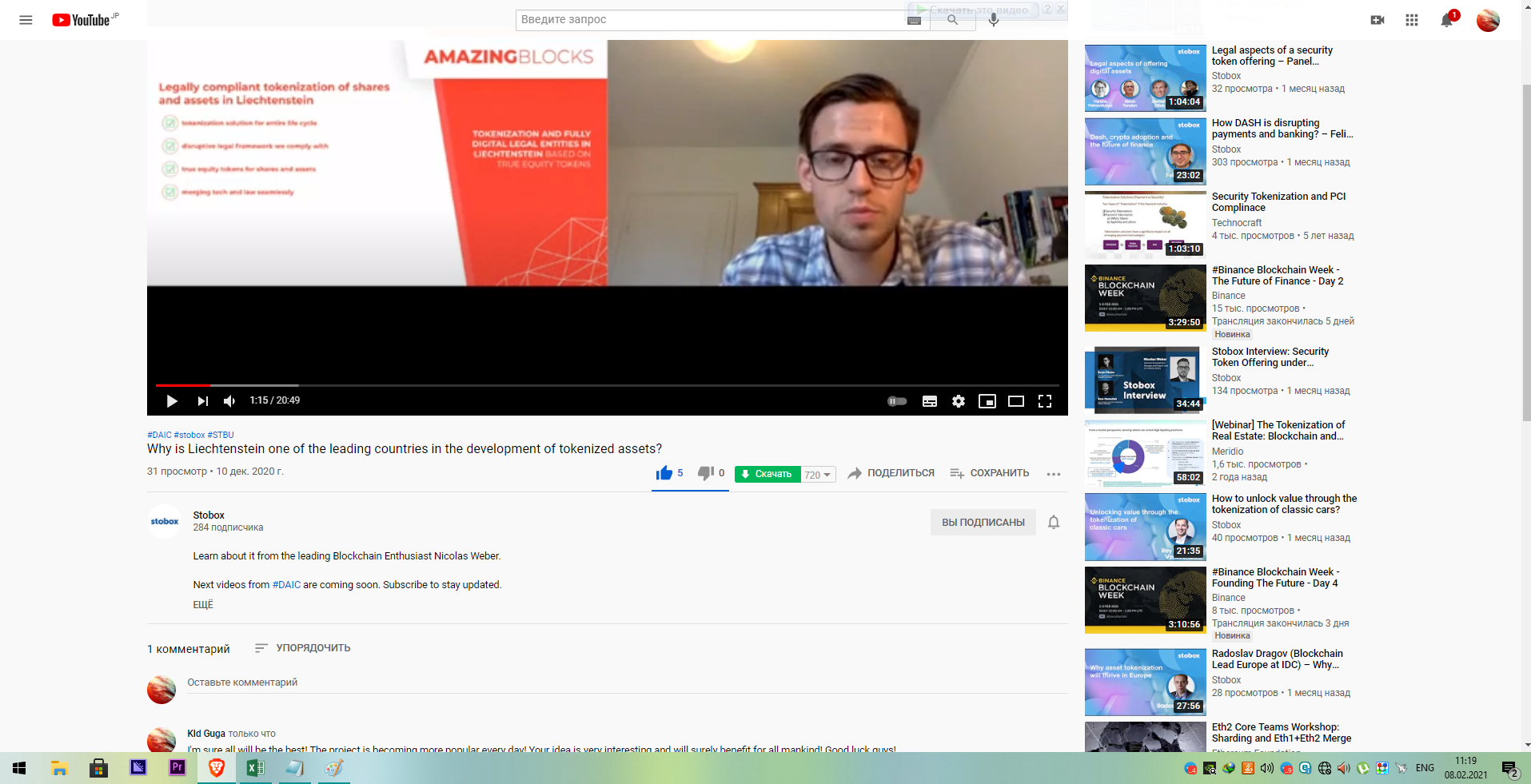The height and width of the screenshot is (784, 1531).
Task: Open the Stobox channel name link
Action: point(209,515)
